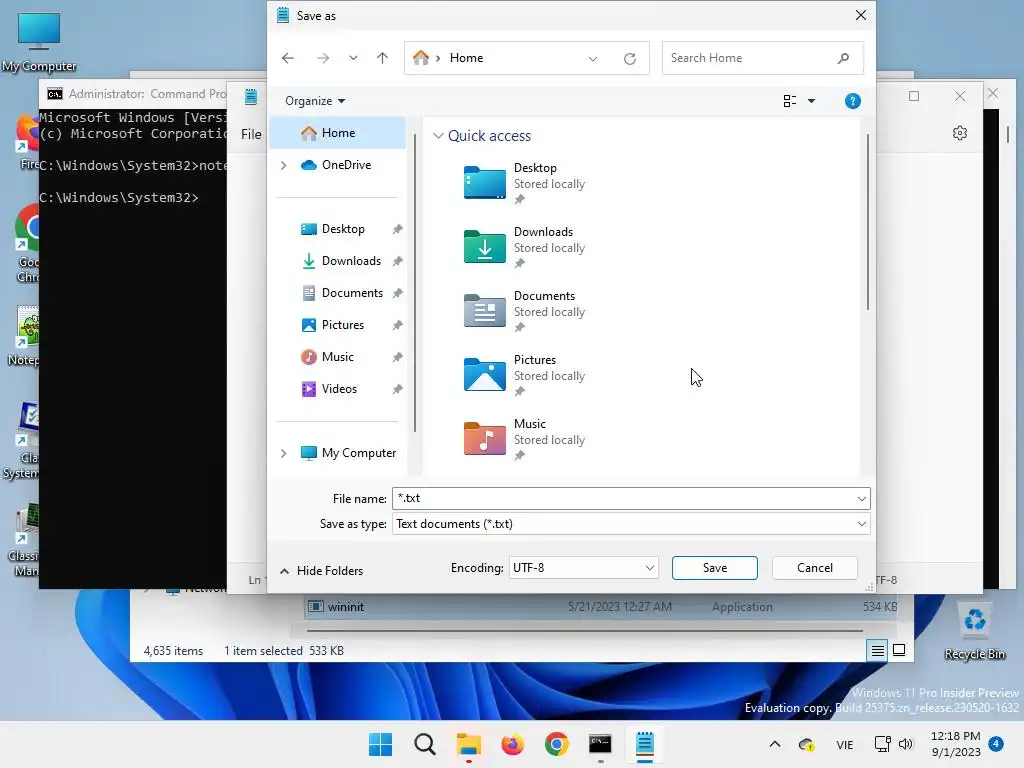Open File Explorer from the taskbar
The width and height of the screenshot is (1024, 768).
coord(468,744)
